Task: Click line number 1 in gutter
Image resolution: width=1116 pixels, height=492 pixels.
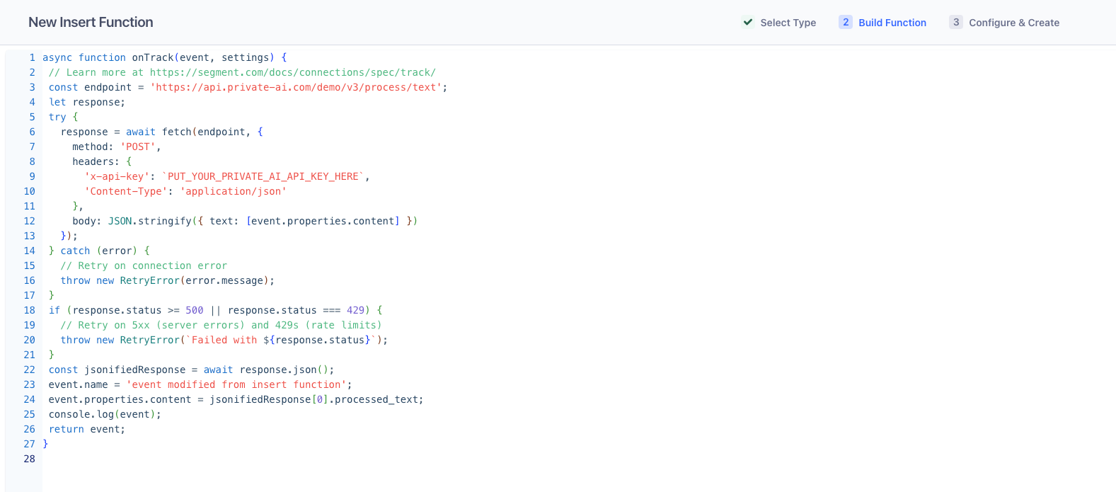Action: tap(32, 57)
